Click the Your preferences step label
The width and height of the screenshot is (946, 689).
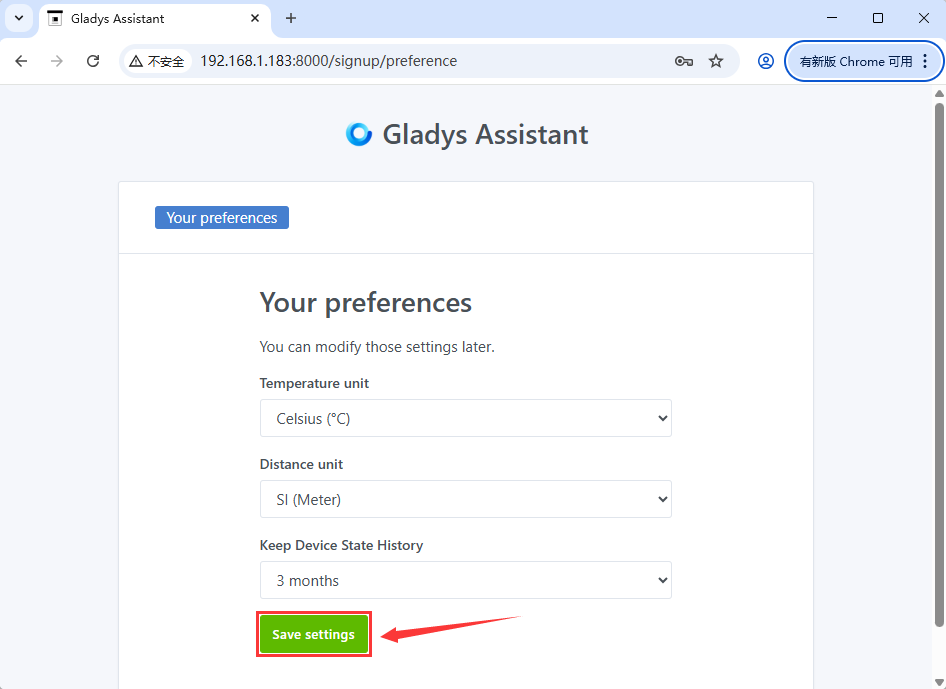222,218
